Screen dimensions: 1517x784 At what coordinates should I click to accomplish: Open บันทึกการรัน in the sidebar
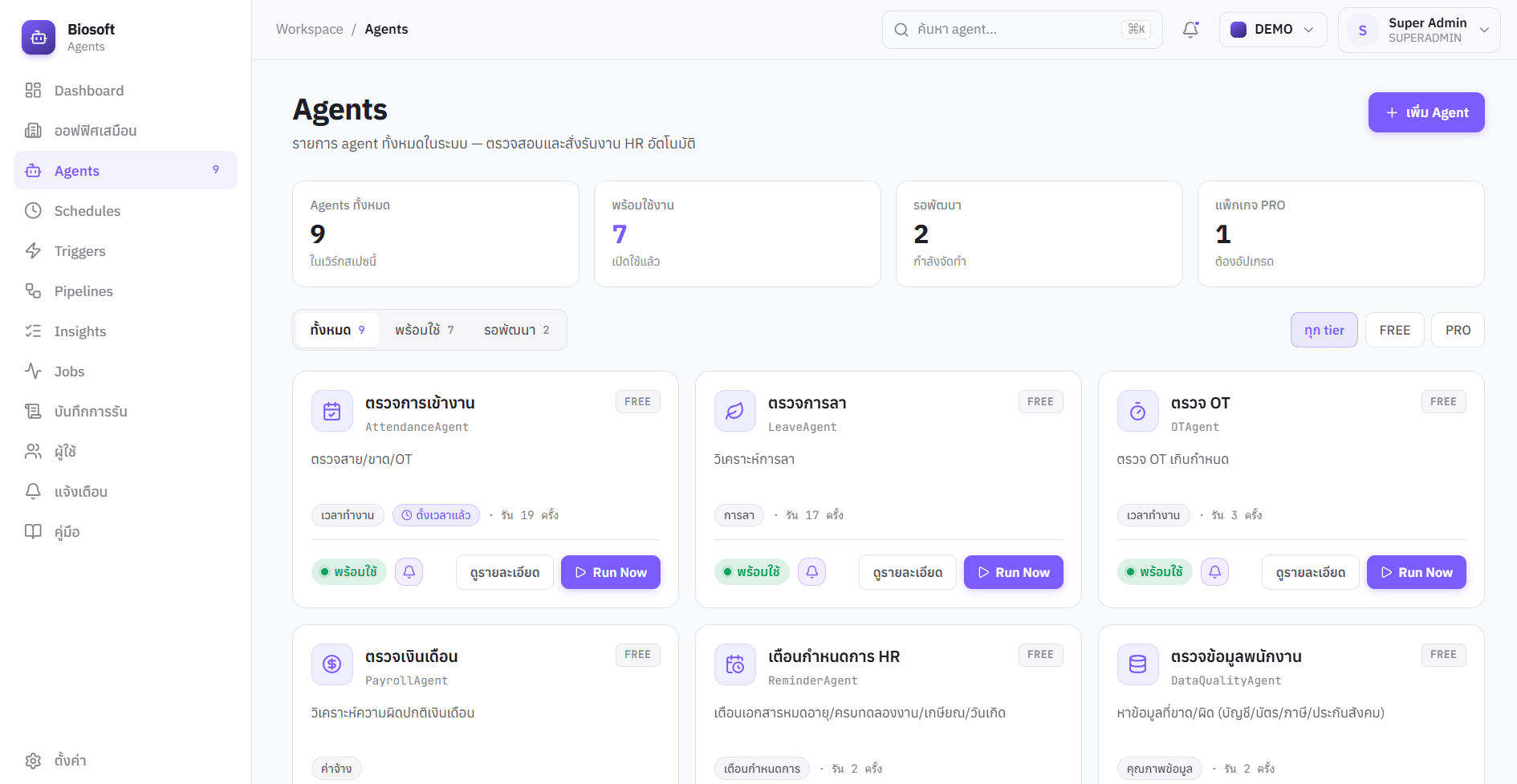pyautogui.click(x=126, y=412)
